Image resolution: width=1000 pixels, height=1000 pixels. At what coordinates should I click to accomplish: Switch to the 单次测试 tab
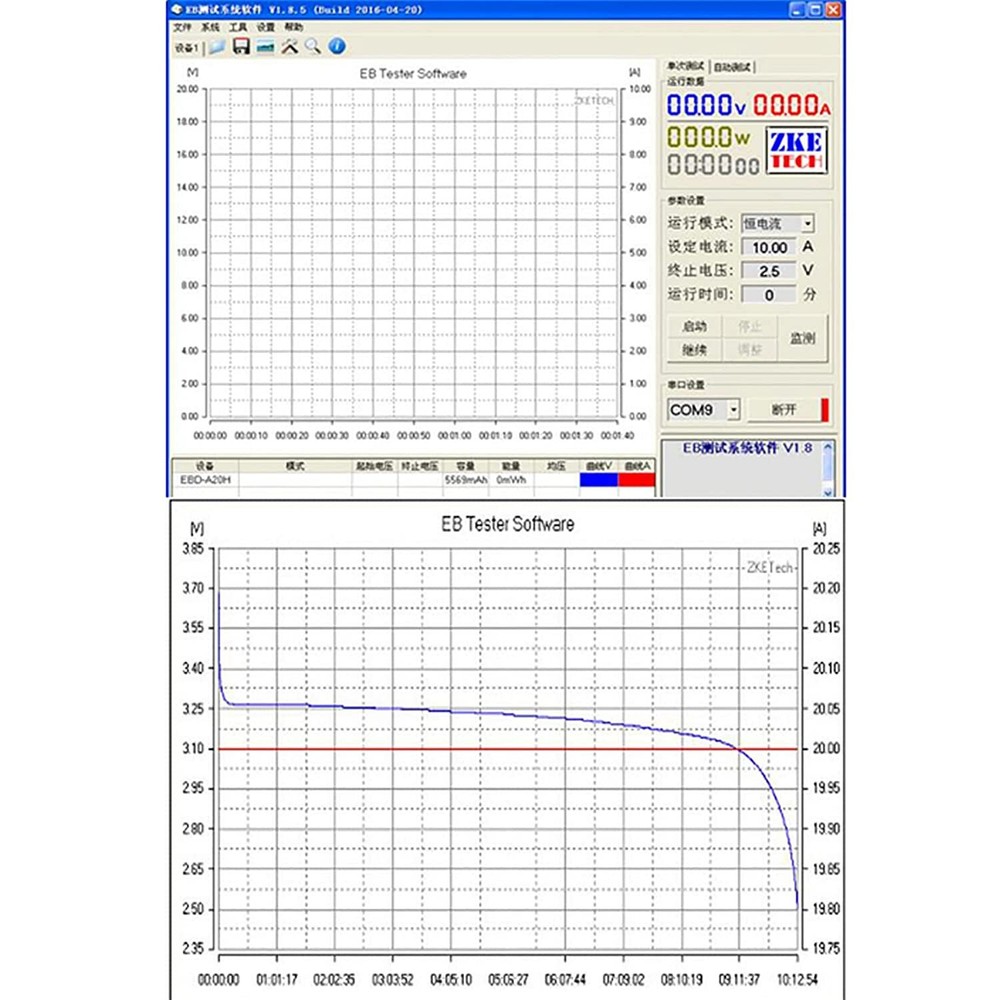pyautogui.click(x=686, y=66)
